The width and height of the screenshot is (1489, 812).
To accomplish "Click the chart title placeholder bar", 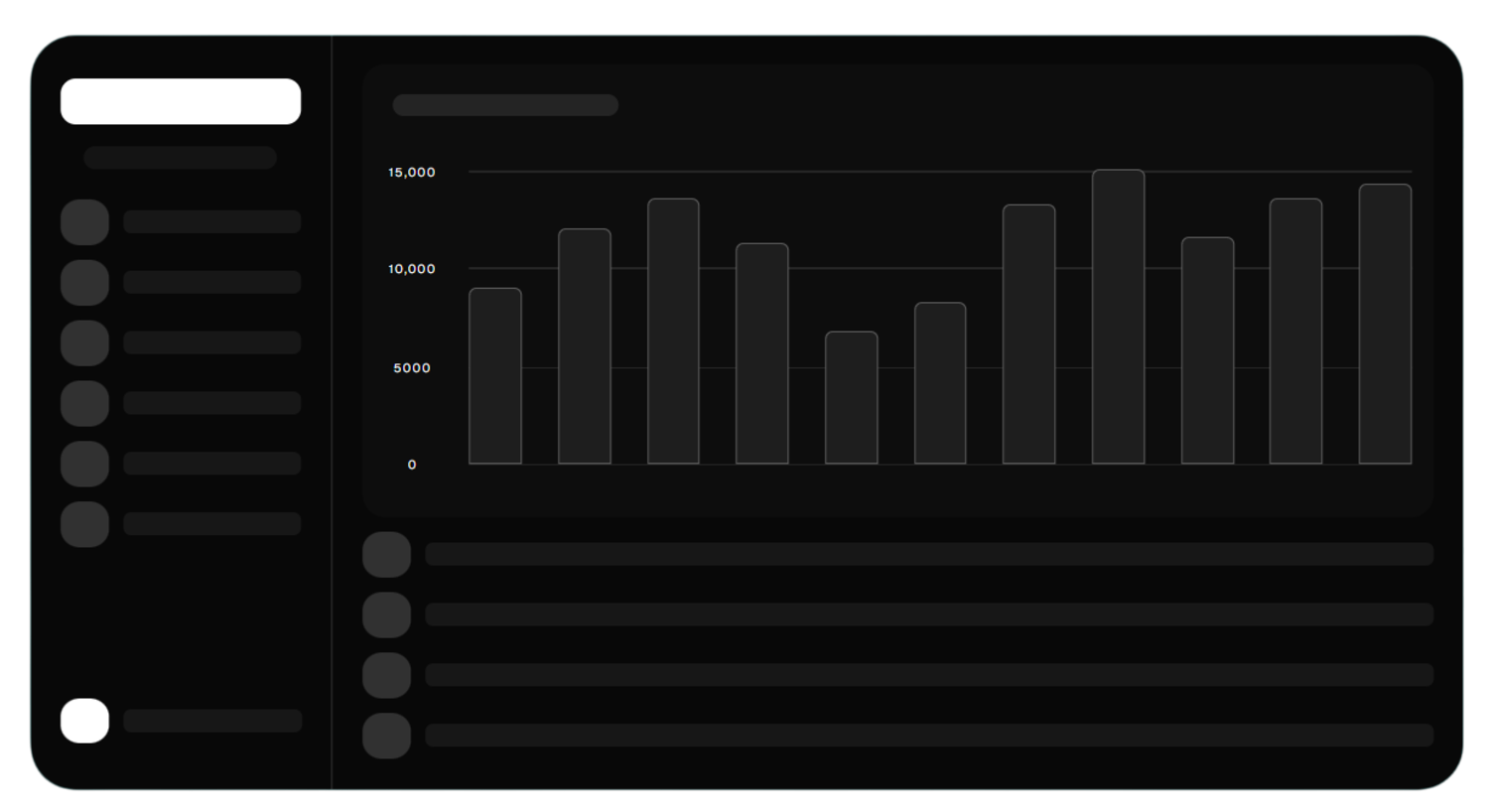I will (505, 105).
